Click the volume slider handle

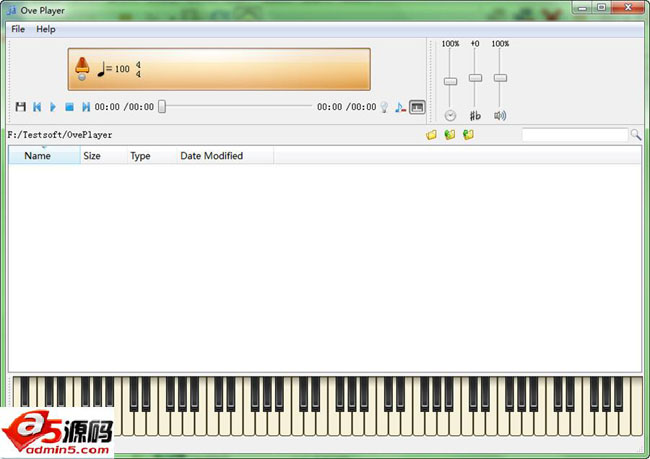(x=500, y=78)
